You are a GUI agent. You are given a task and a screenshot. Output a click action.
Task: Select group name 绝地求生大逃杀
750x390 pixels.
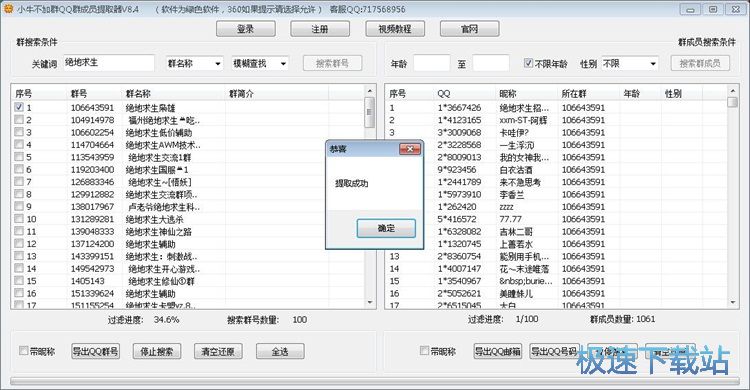click(x=154, y=219)
